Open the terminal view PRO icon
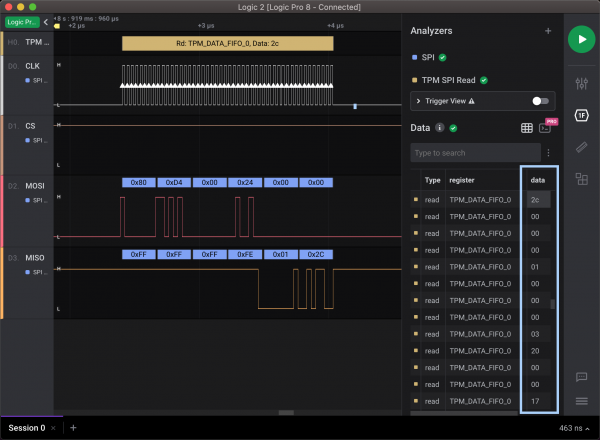 [x=546, y=128]
